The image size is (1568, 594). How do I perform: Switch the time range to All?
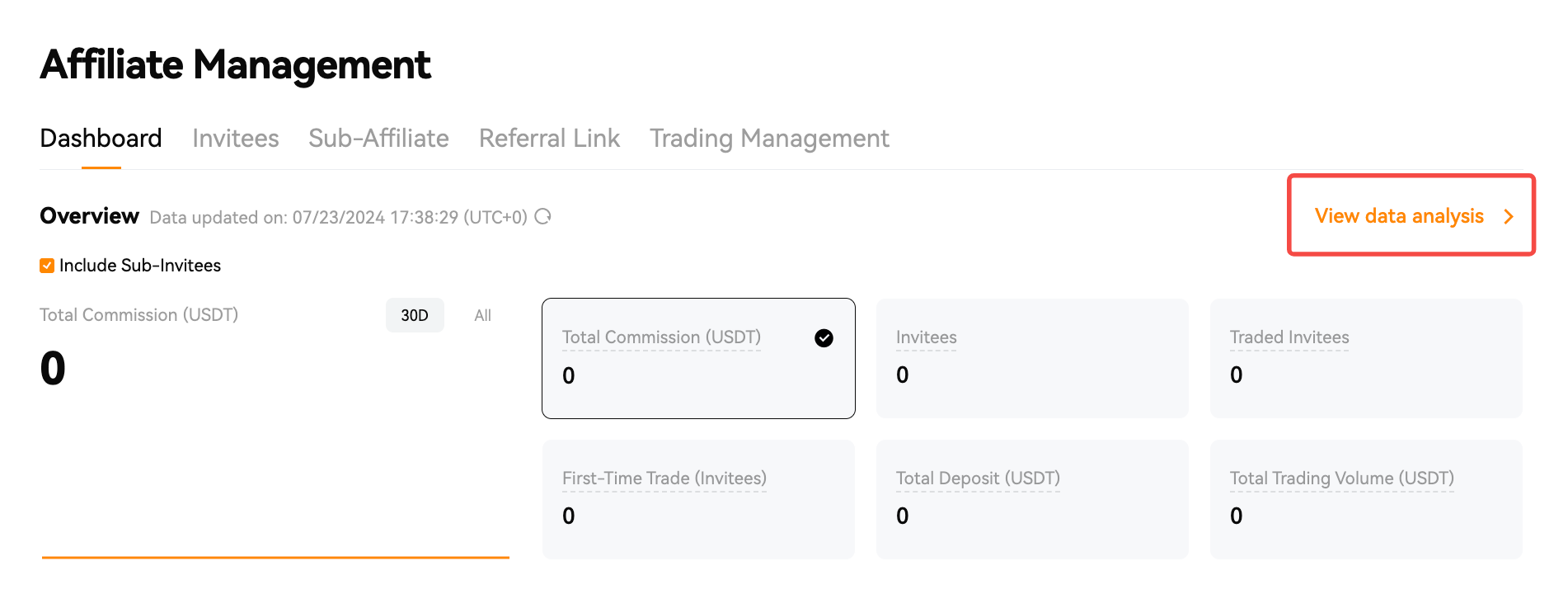click(482, 315)
